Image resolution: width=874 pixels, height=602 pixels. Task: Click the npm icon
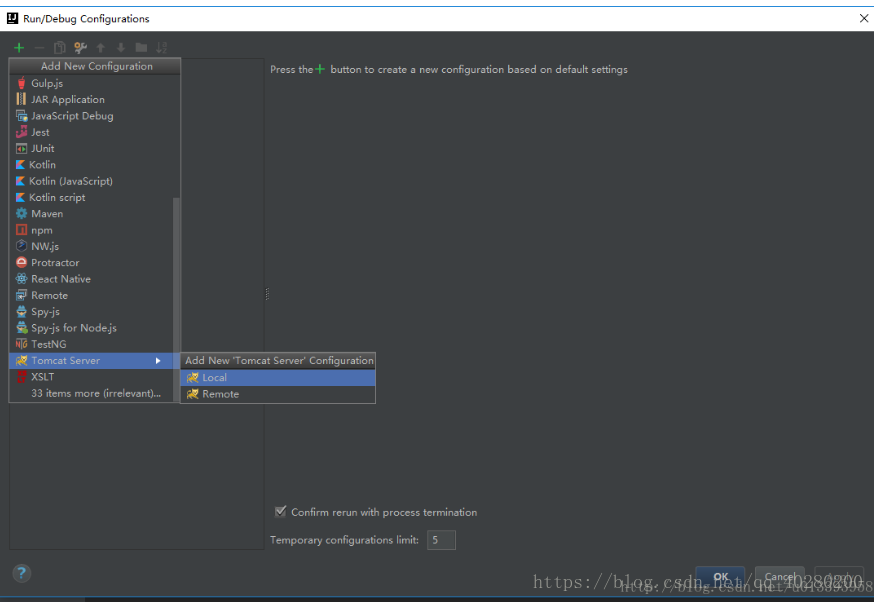(x=21, y=230)
